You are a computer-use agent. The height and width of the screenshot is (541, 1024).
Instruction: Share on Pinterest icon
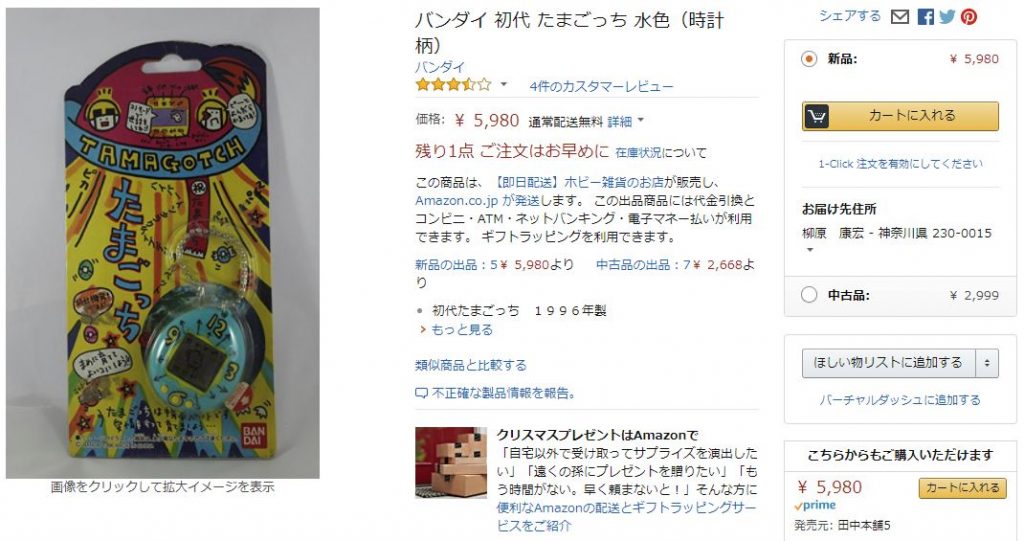969,17
